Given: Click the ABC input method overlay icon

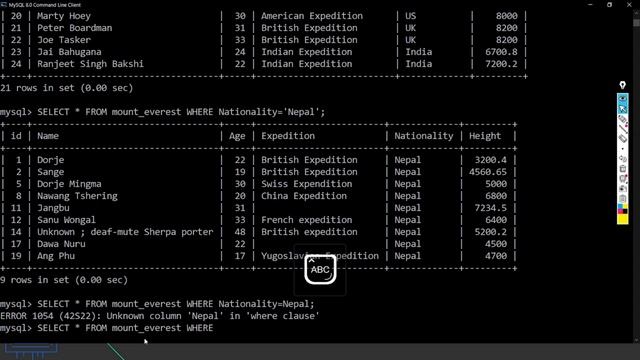Looking at the screenshot, I should pos(320,269).
